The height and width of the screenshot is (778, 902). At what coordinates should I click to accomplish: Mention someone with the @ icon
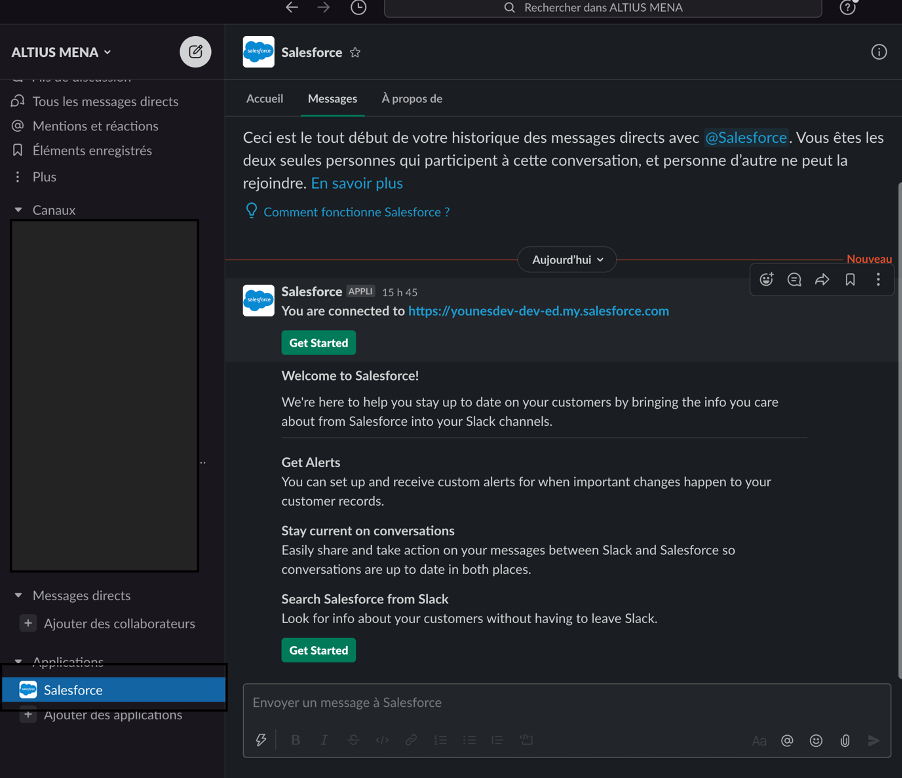pyautogui.click(x=787, y=741)
